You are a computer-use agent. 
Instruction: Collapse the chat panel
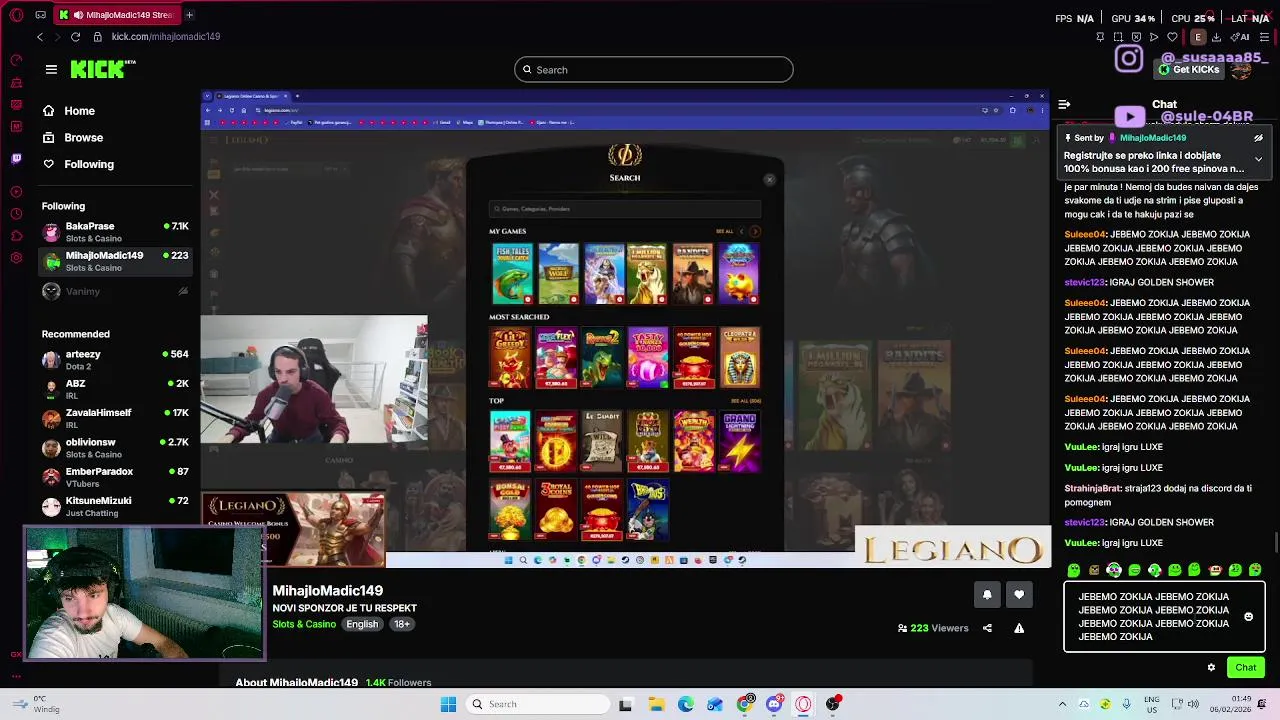click(1064, 104)
